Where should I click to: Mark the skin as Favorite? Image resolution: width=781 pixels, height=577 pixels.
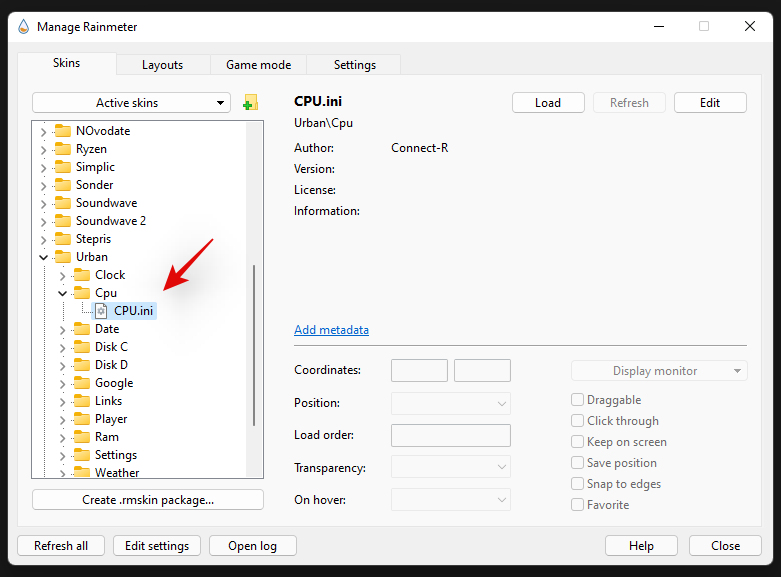pos(577,504)
